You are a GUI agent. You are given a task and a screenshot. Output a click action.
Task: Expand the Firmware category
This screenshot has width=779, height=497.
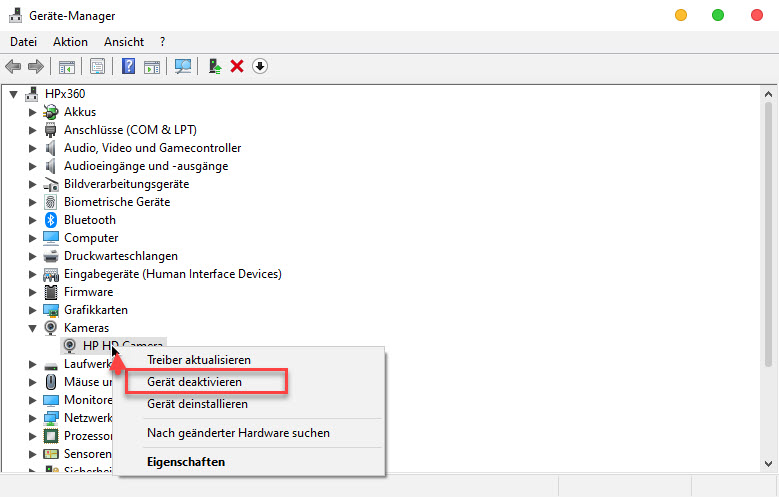[x=32, y=292]
